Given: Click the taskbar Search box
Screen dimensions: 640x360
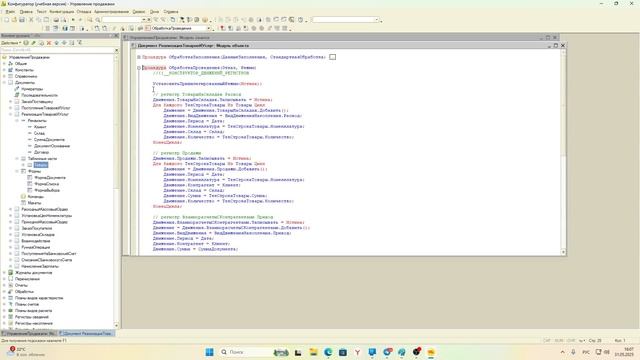Looking at the screenshot, I should 254,352.
